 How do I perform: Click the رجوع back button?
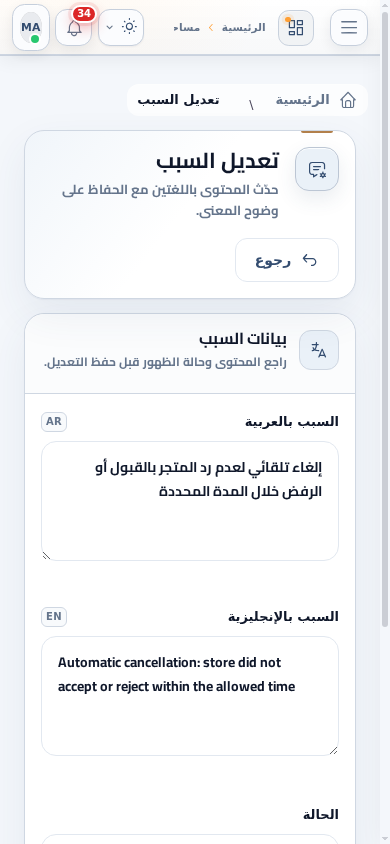287,260
